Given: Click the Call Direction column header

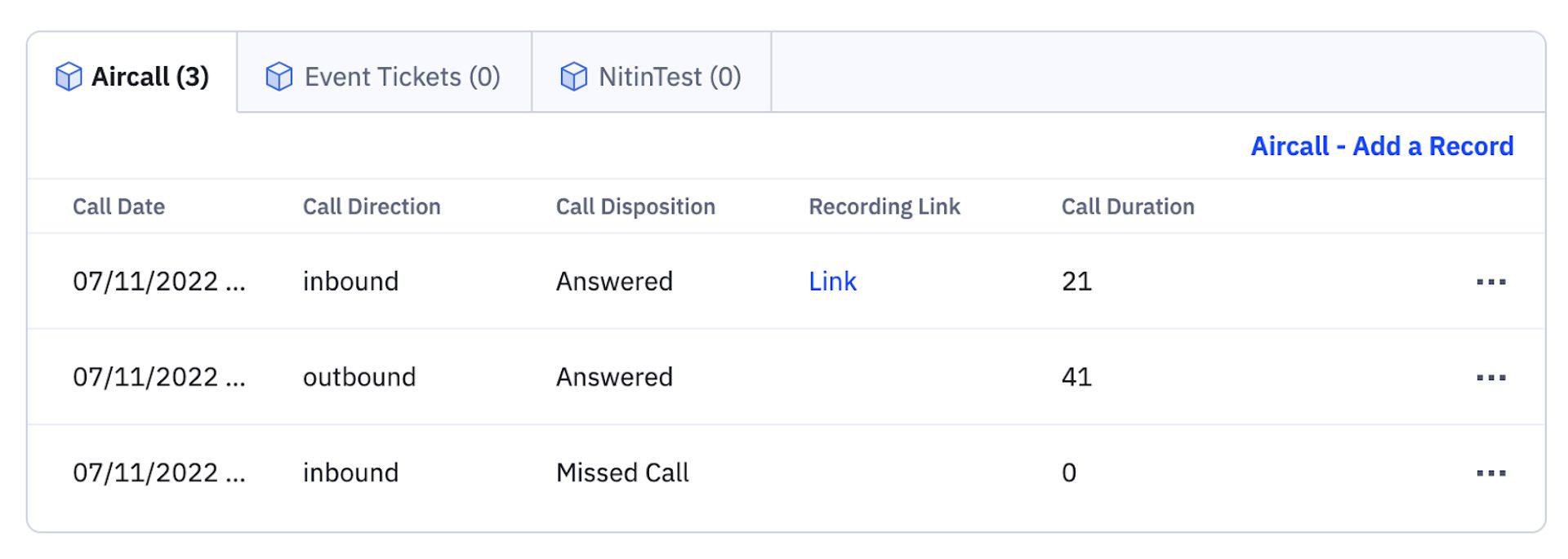Looking at the screenshot, I should pyautogui.click(x=372, y=206).
